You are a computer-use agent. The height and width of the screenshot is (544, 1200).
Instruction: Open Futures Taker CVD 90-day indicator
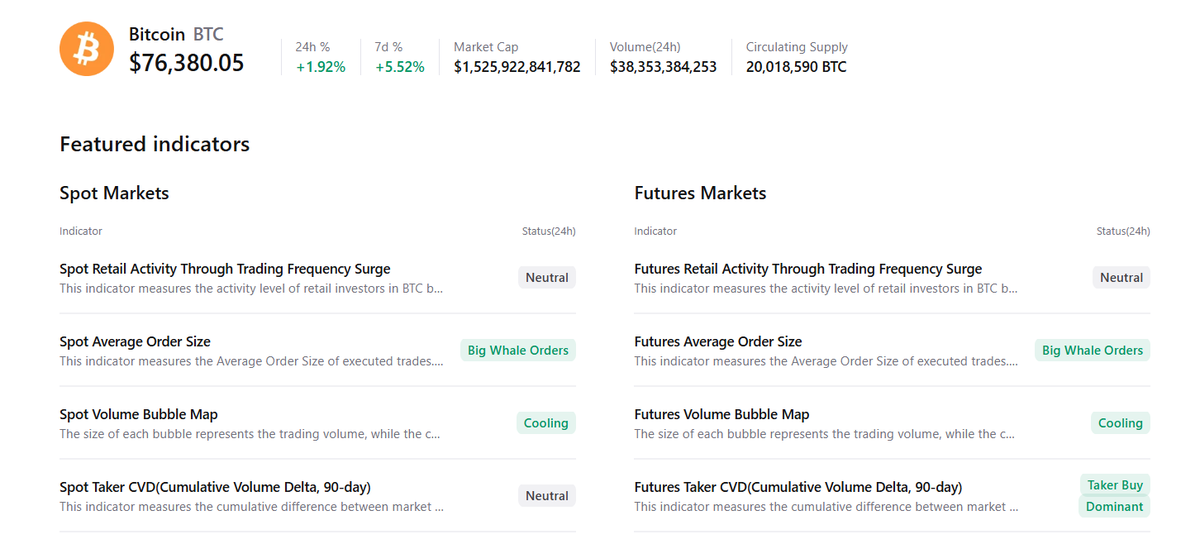pos(798,487)
